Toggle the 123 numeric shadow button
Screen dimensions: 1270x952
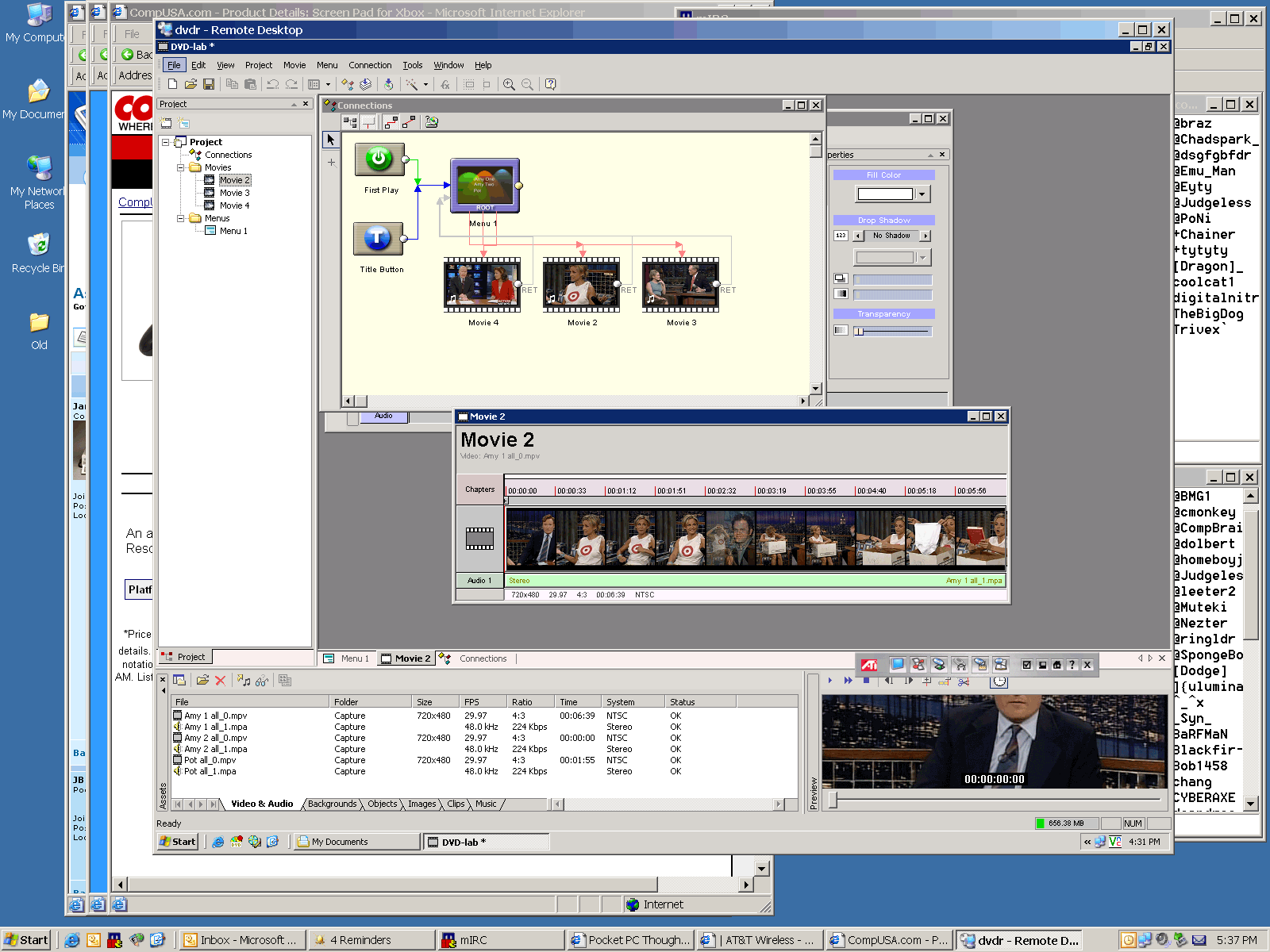(841, 236)
